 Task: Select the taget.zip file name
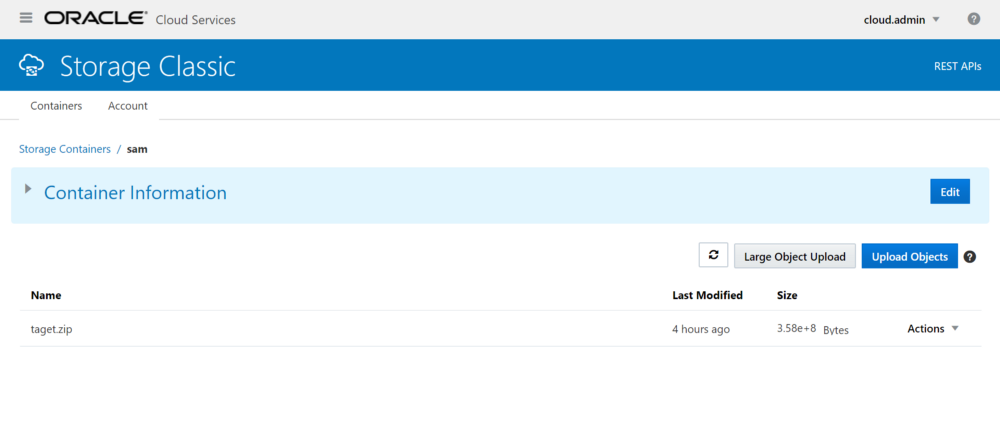(51, 329)
